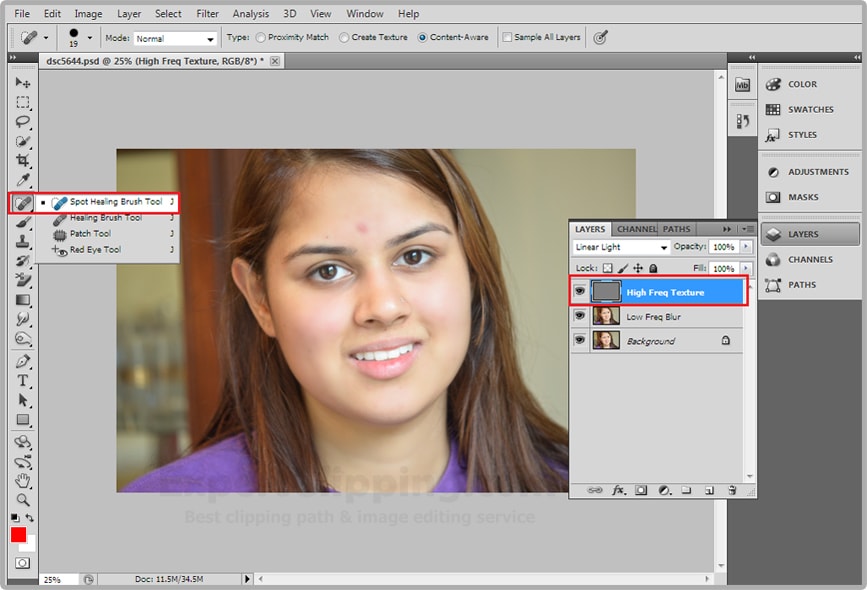Viewport: 867px width, 590px height.
Task: Select the Proximity Match radio button
Action: click(259, 37)
